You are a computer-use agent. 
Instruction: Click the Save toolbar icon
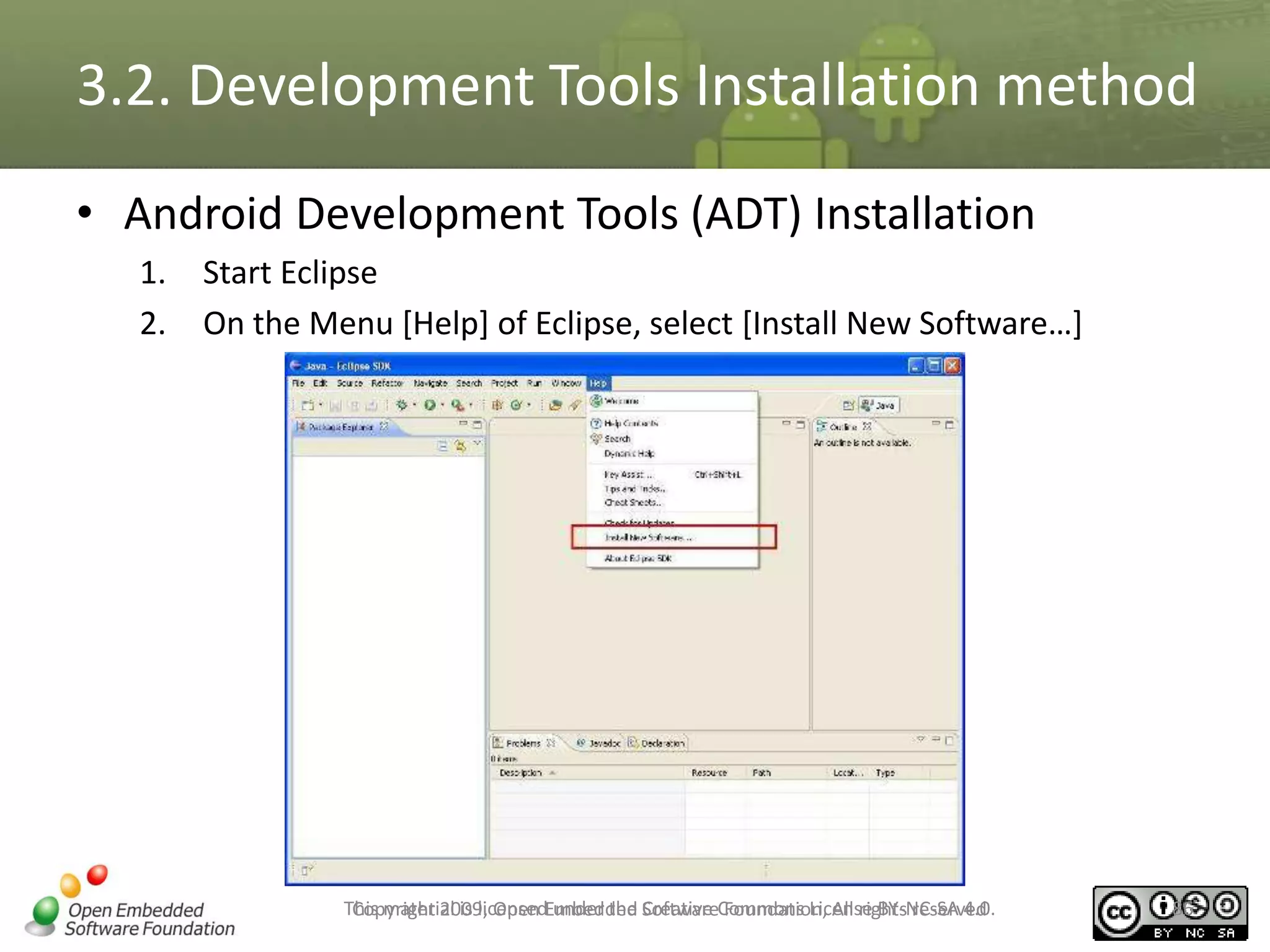[335, 405]
